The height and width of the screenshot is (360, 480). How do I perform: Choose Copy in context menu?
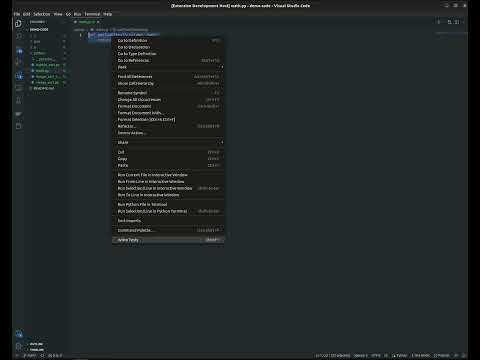point(168,159)
